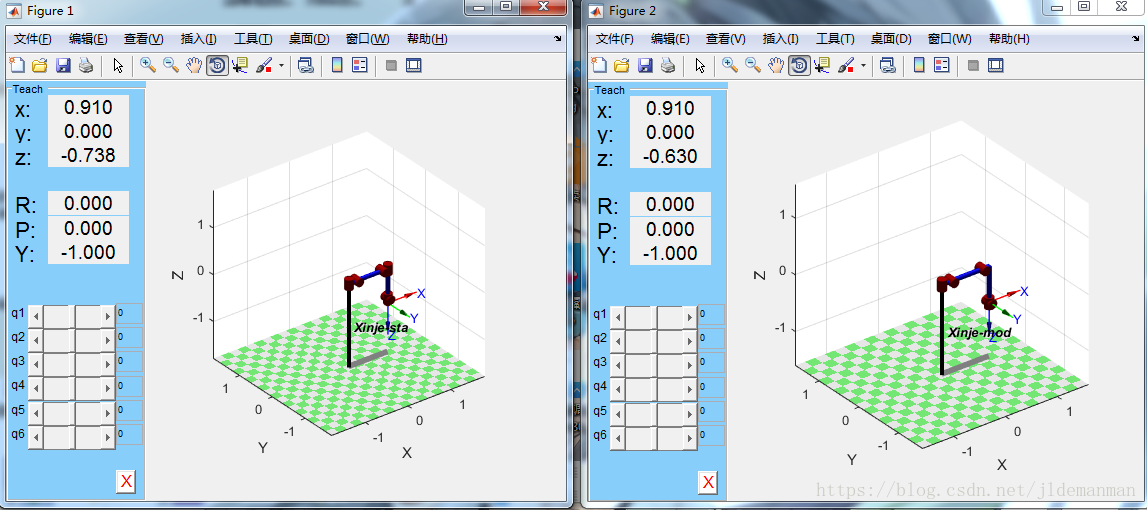This screenshot has height=510, width=1147.
Task: Click z value -0.630 in Figure 2
Action: pos(671,156)
